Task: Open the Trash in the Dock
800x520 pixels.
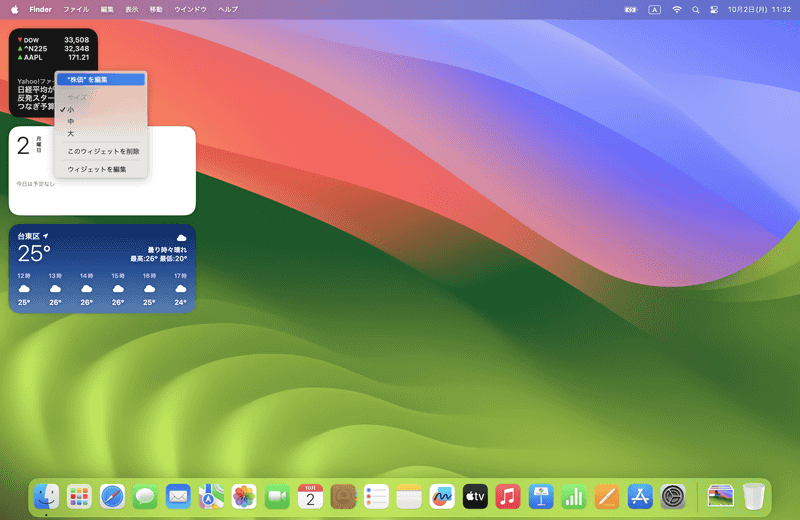Action: click(x=754, y=497)
